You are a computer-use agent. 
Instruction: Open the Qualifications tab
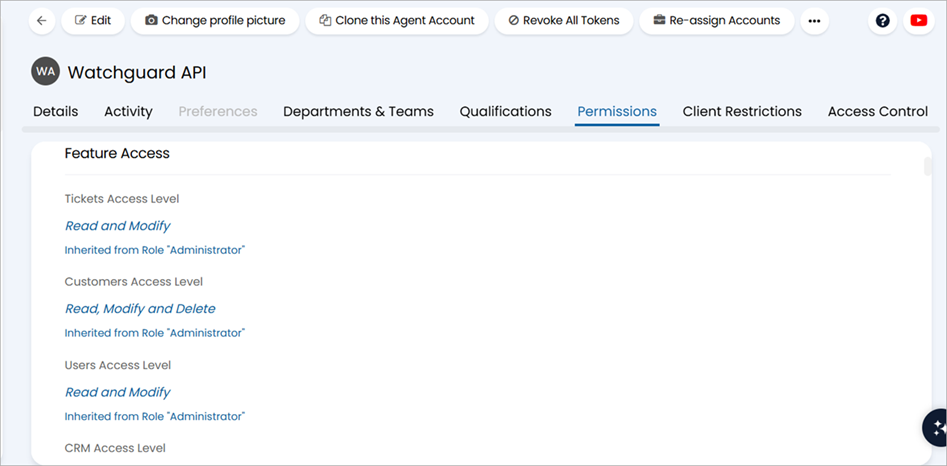tap(506, 112)
